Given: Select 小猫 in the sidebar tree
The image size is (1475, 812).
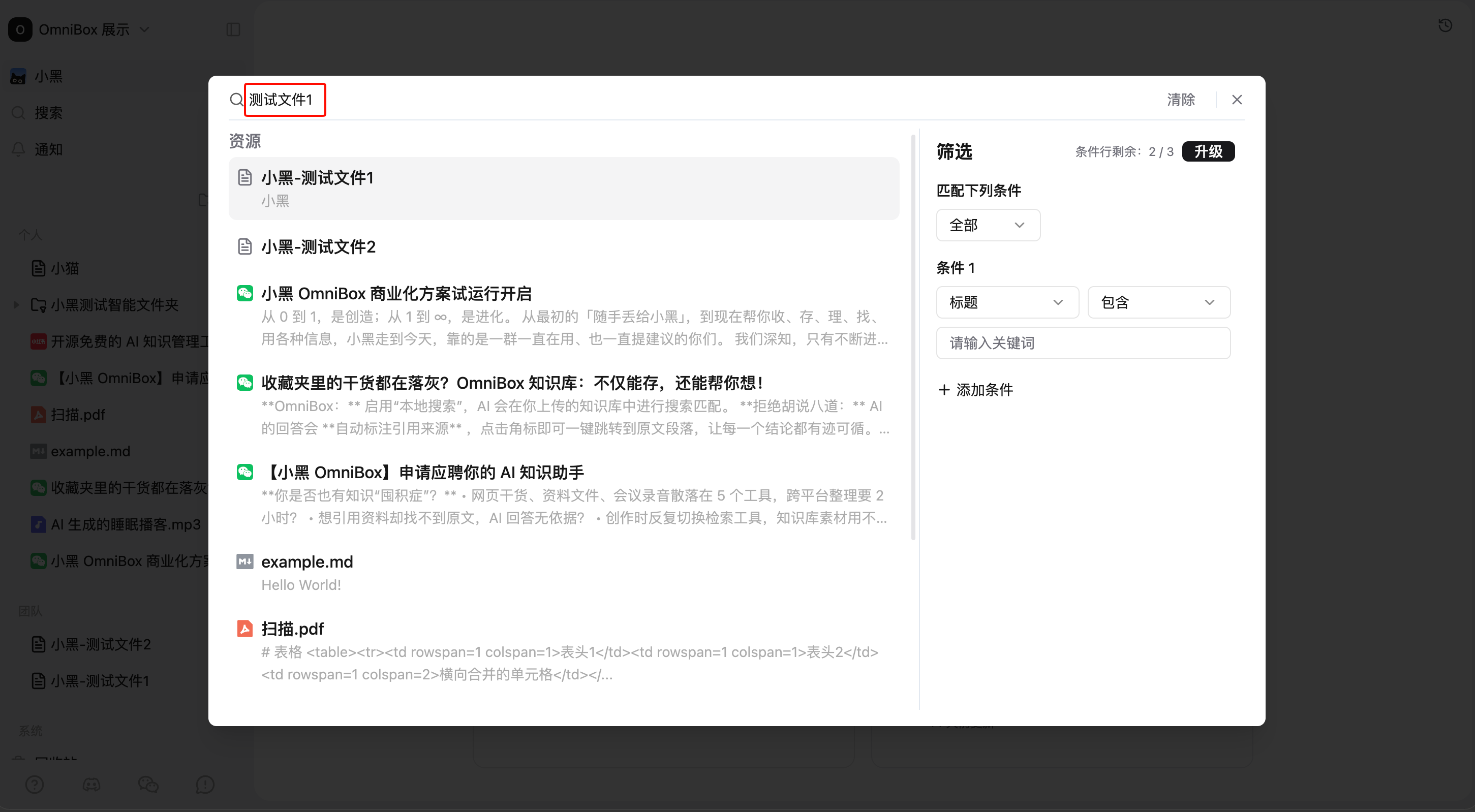Looking at the screenshot, I should (65, 268).
